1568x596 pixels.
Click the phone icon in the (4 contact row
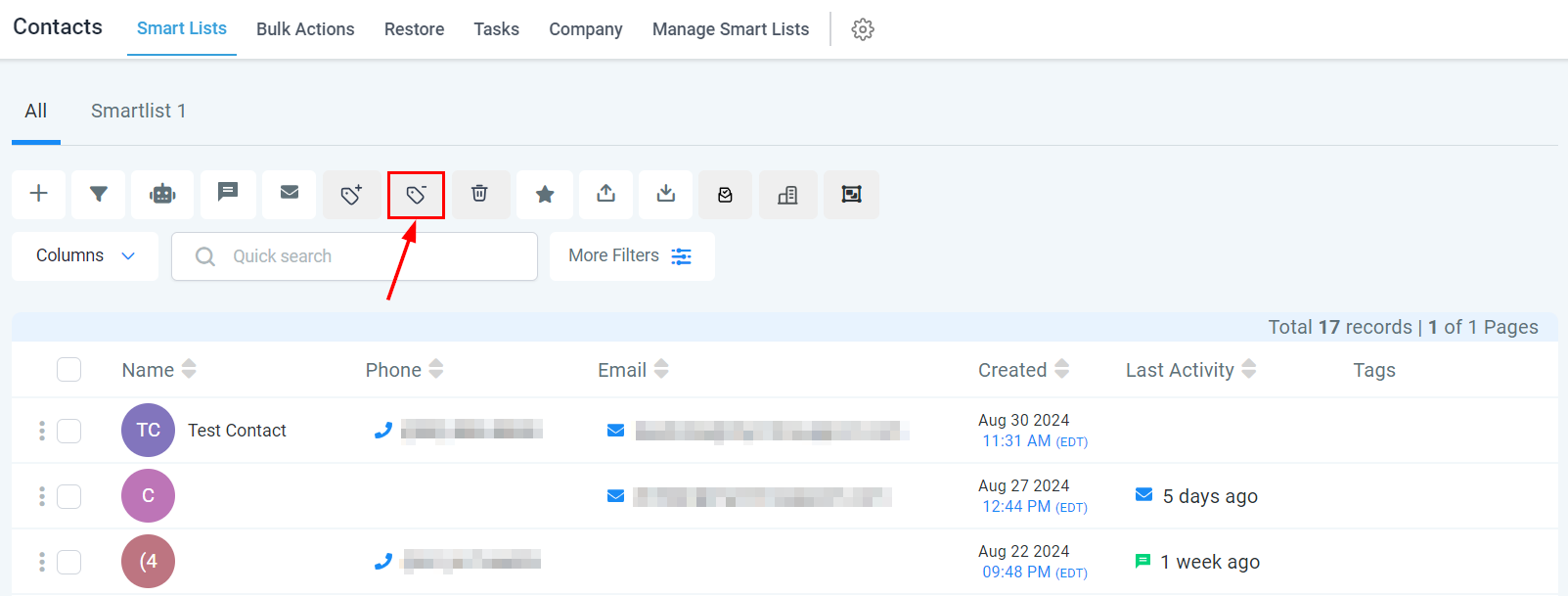(x=383, y=561)
